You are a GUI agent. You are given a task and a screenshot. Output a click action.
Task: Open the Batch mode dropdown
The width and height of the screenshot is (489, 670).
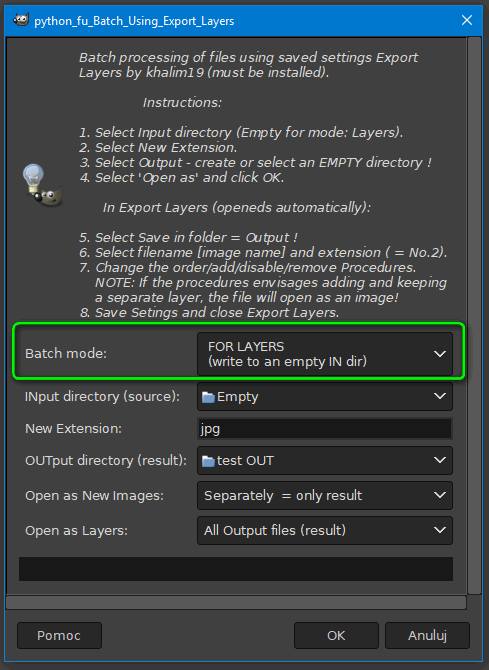[325, 354]
